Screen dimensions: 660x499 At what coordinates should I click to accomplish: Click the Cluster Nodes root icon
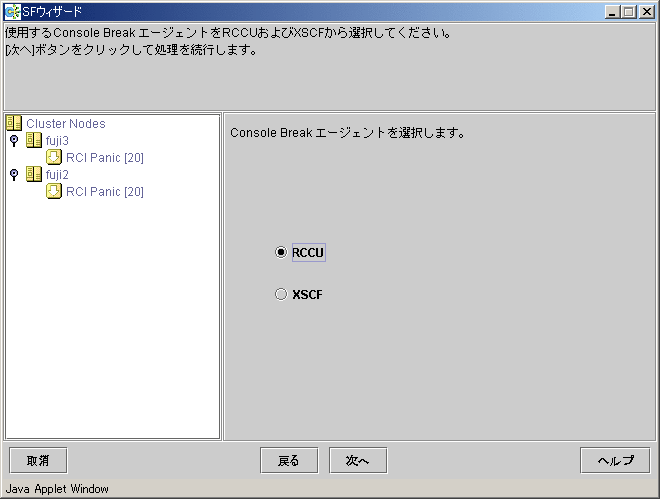pyautogui.click(x=14, y=123)
